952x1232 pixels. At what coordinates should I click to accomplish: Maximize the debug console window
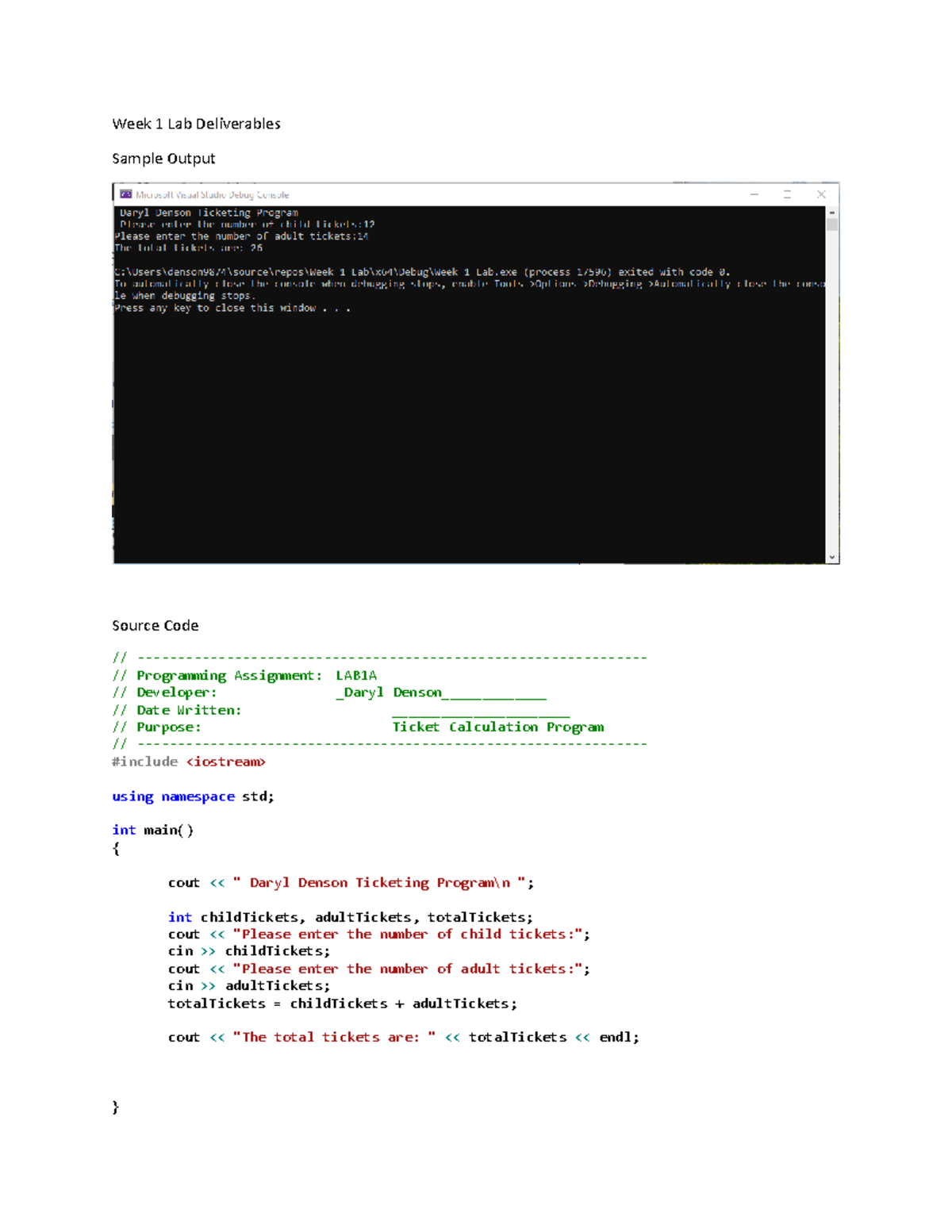pos(785,194)
